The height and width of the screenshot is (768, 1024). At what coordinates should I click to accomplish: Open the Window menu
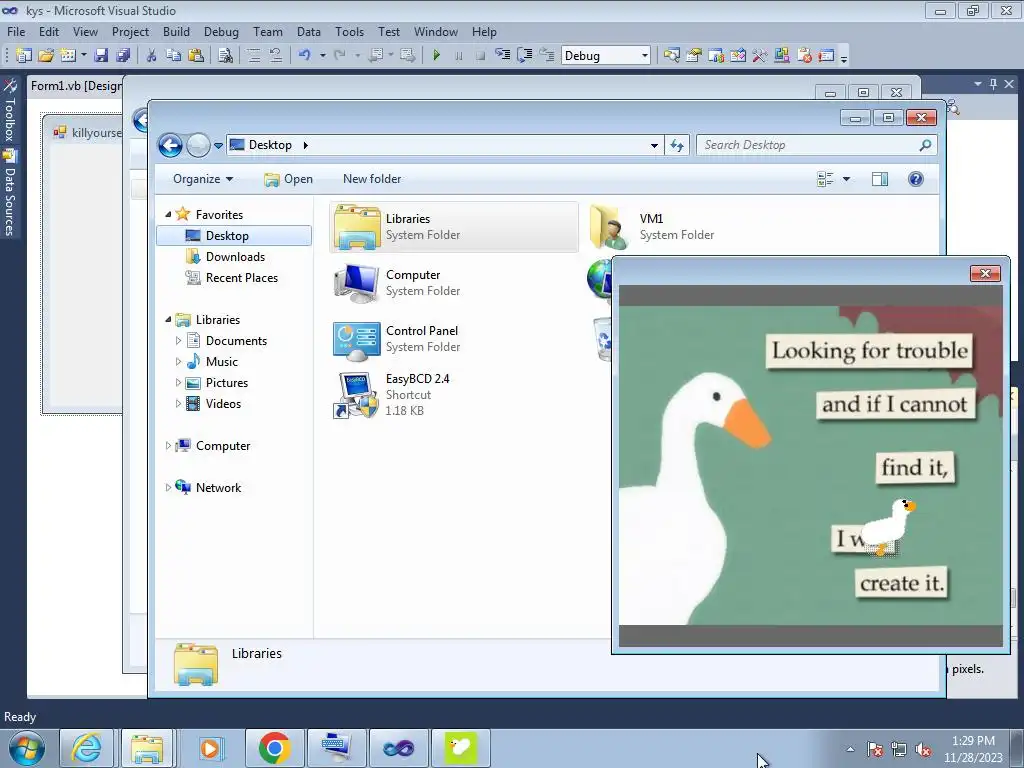(436, 31)
